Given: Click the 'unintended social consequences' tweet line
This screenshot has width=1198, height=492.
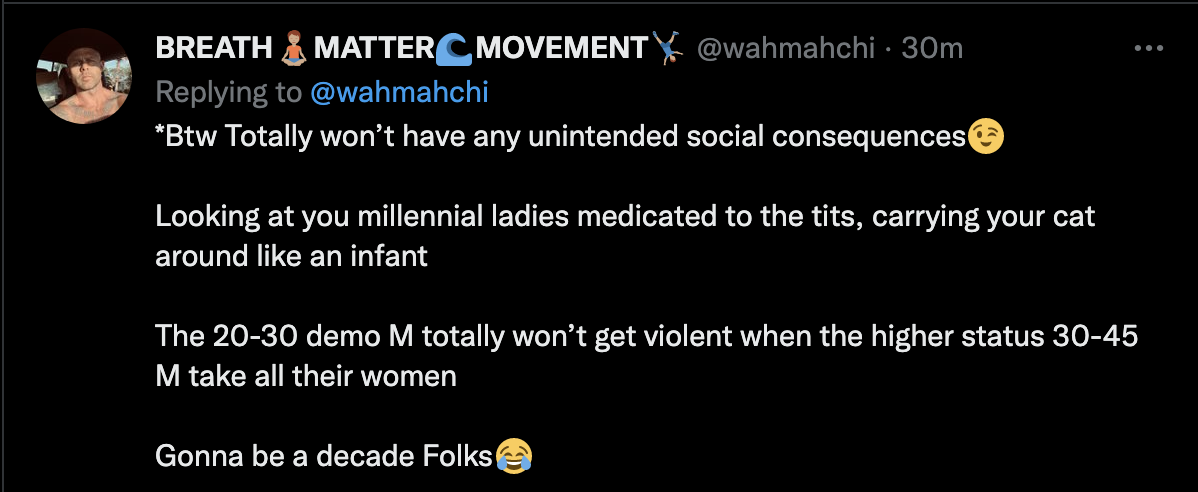Looking at the screenshot, I should [x=580, y=137].
